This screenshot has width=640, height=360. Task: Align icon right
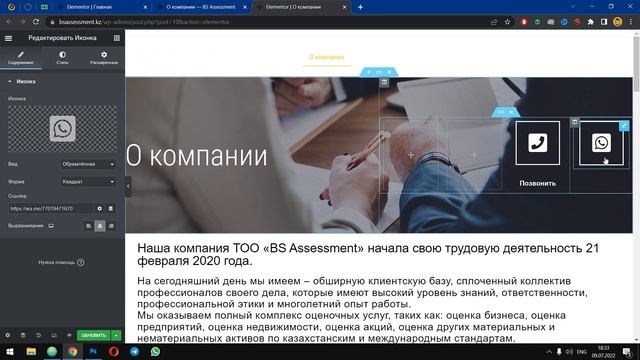[x=111, y=226]
